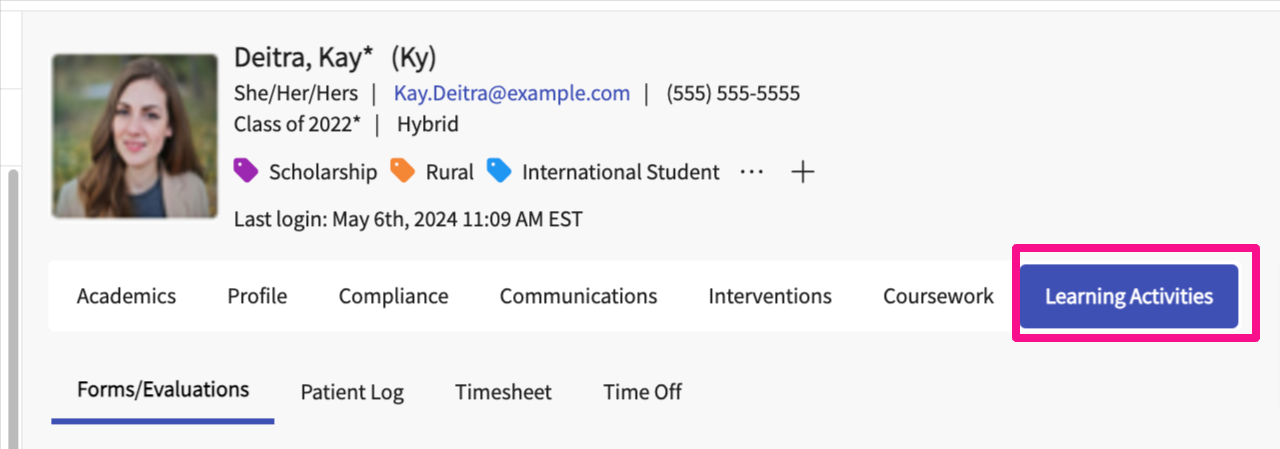Screen dimensions: 1280x449
Task: Open the three-dot more tags menu
Action: [751, 172]
